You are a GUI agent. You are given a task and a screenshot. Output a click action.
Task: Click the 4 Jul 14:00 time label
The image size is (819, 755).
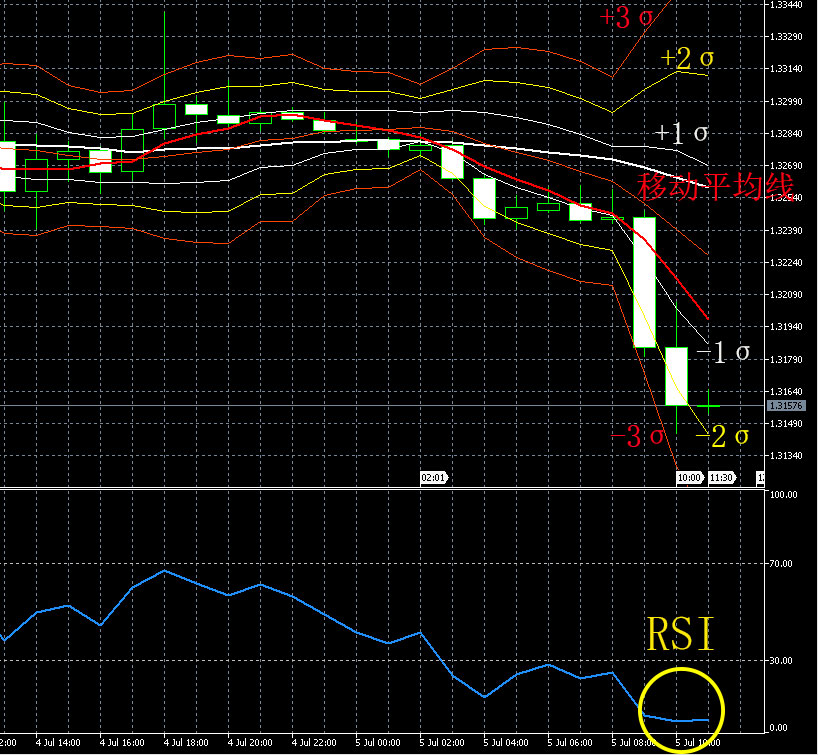coord(58,742)
